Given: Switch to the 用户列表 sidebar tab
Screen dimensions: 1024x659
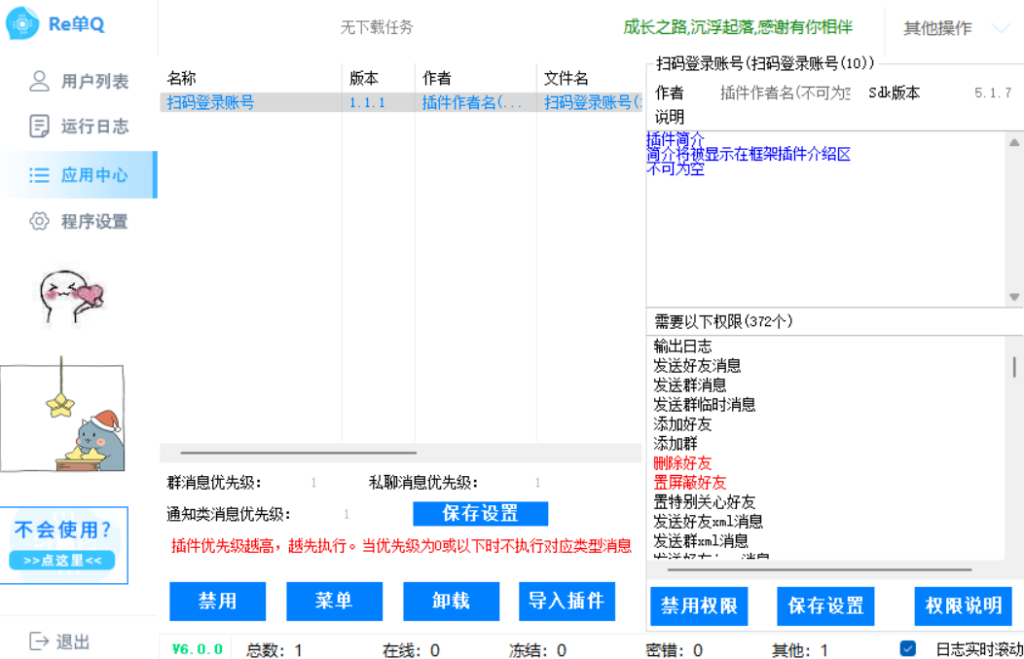Looking at the screenshot, I should coord(94,81).
